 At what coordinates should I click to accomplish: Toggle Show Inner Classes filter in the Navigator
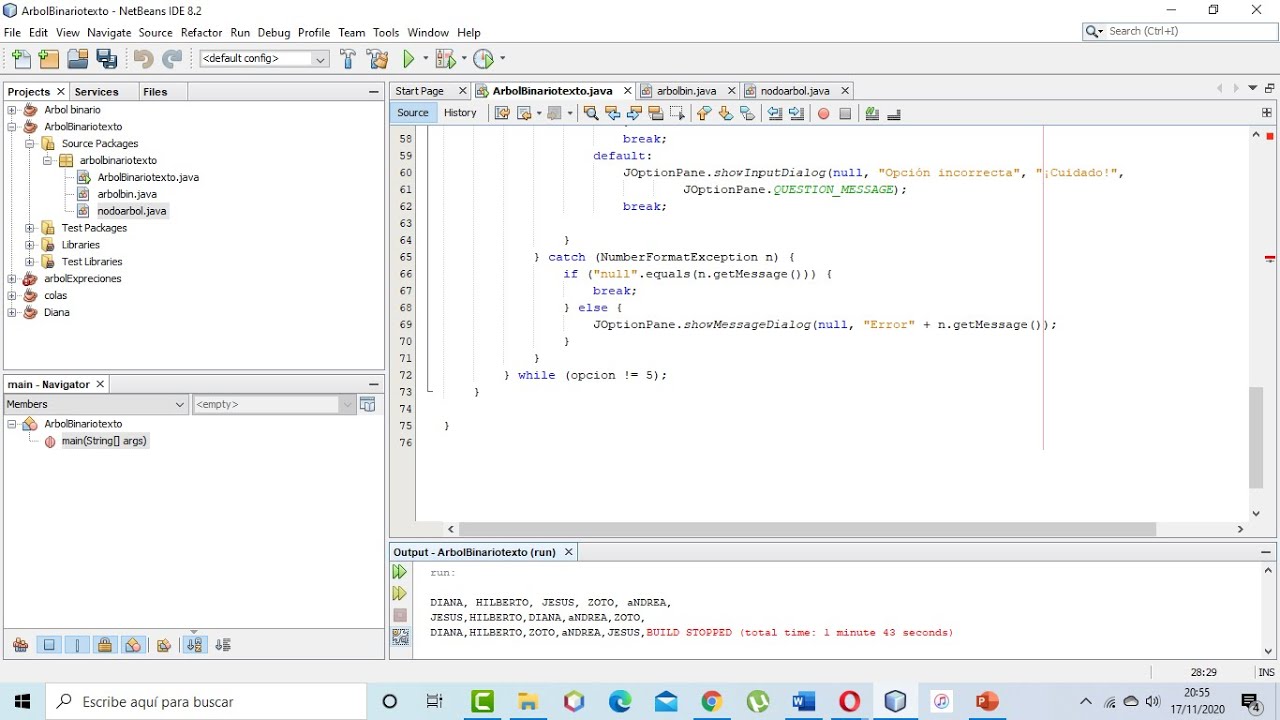[132, 645]
